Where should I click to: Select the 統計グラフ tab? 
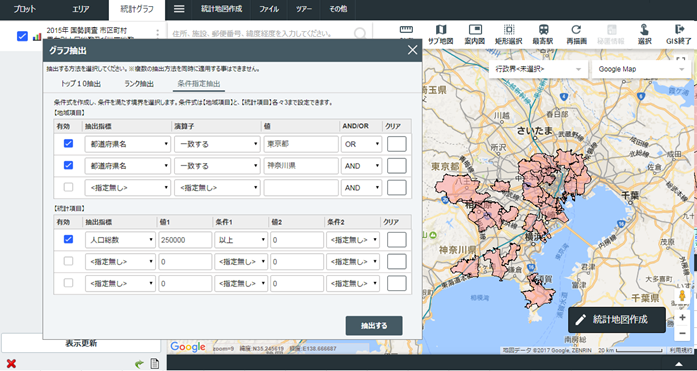pyautogui.click(x=137, y=9)
